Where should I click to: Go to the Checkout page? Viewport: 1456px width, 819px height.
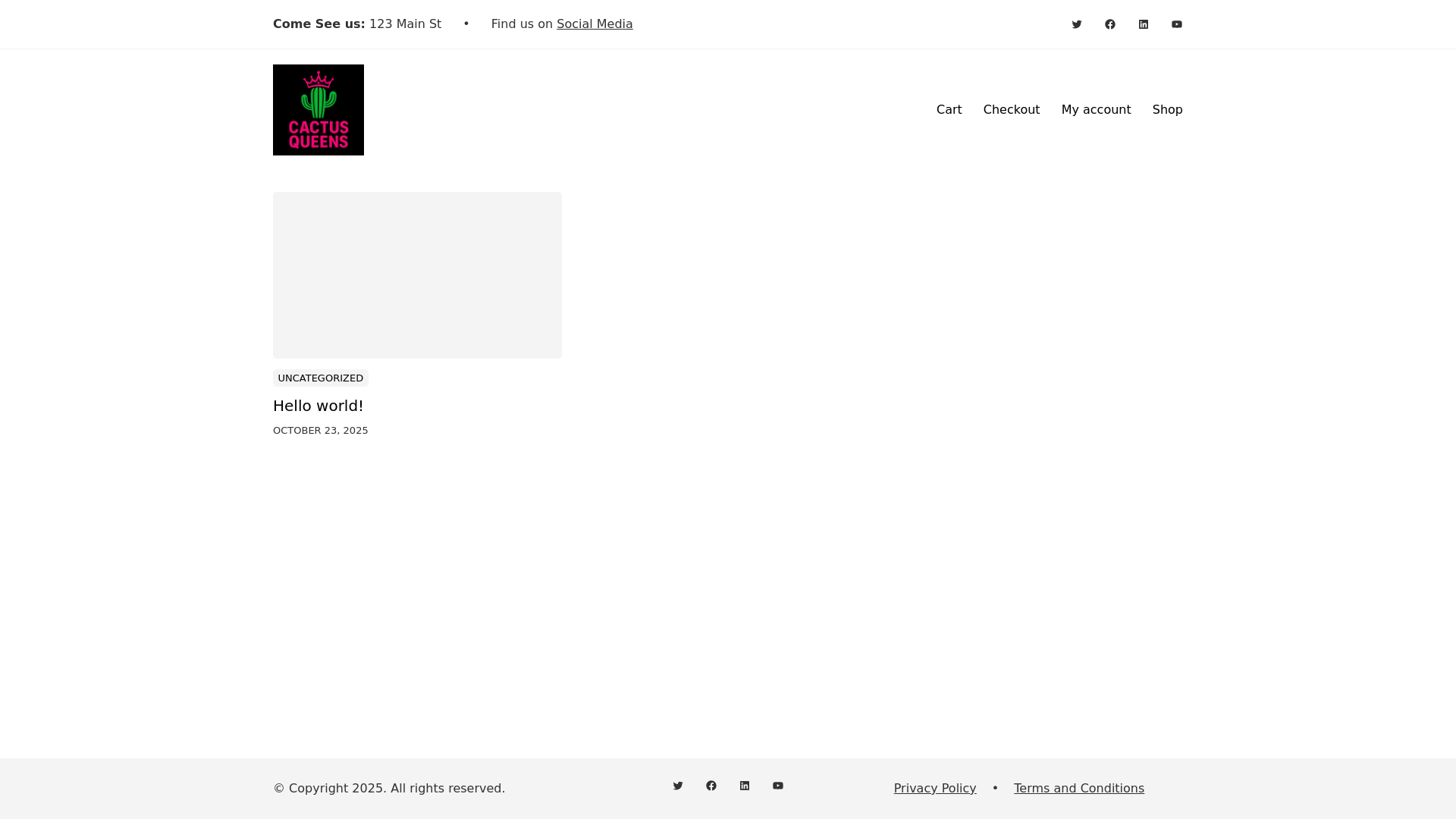pyautogui.click(x=1012, y=110)
